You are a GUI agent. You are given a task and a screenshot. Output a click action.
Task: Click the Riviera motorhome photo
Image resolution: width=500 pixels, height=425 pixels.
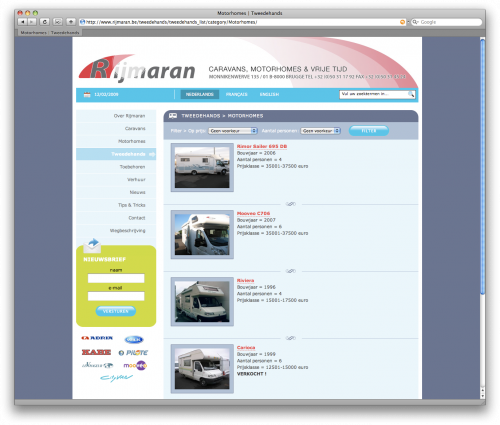tap(202, 301)
